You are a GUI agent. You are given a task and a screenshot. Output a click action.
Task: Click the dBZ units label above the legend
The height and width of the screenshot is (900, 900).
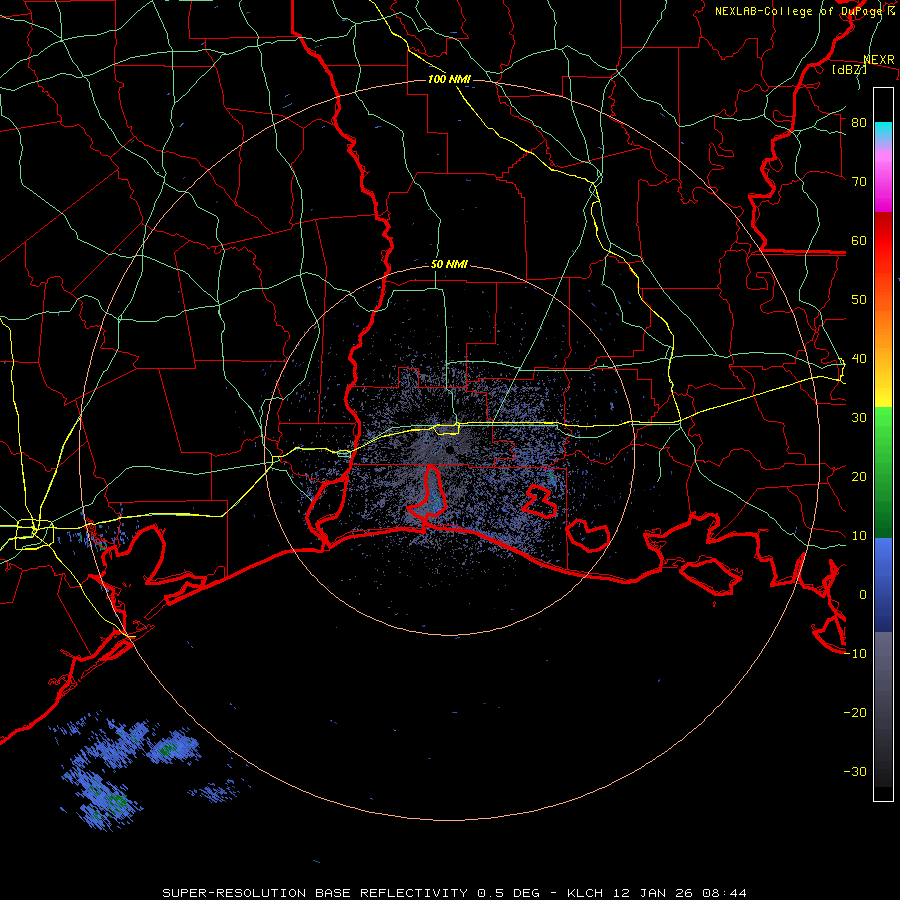849,69
